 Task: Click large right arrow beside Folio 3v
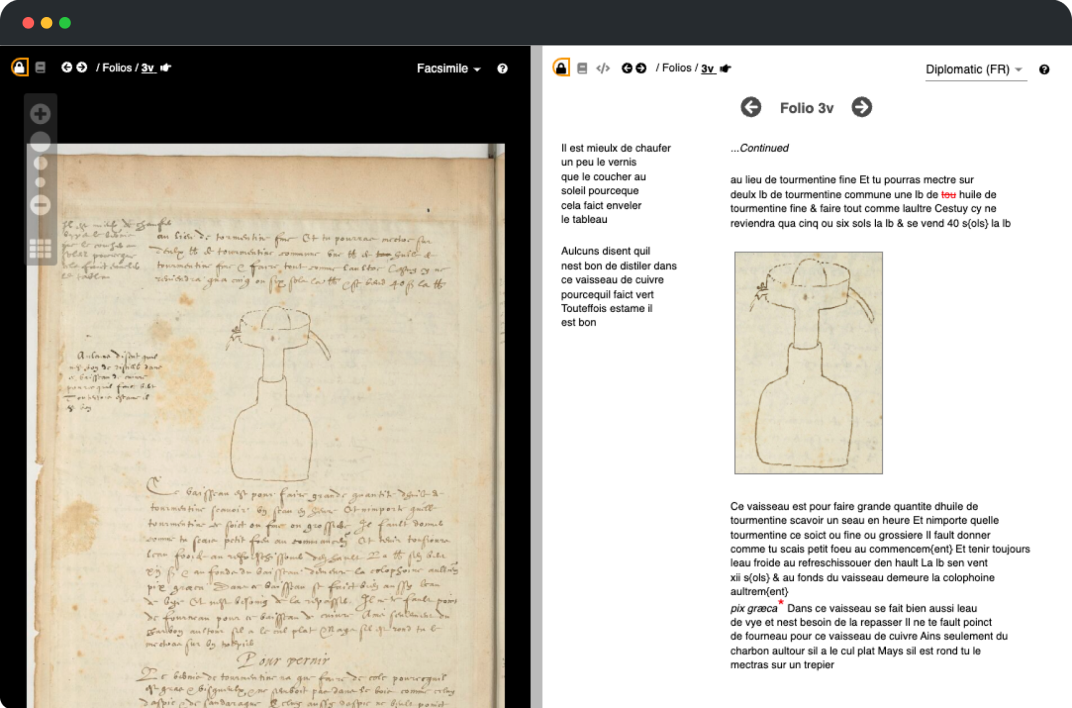(x=862, y=107)
